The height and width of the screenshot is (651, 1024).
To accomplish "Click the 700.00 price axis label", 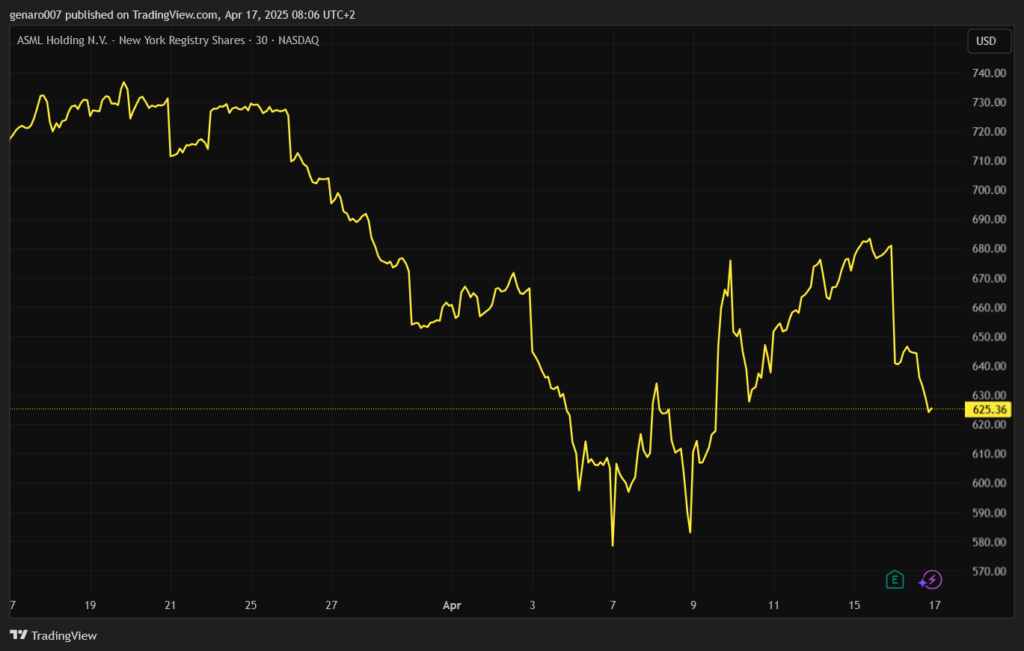I will coord(988,190).
